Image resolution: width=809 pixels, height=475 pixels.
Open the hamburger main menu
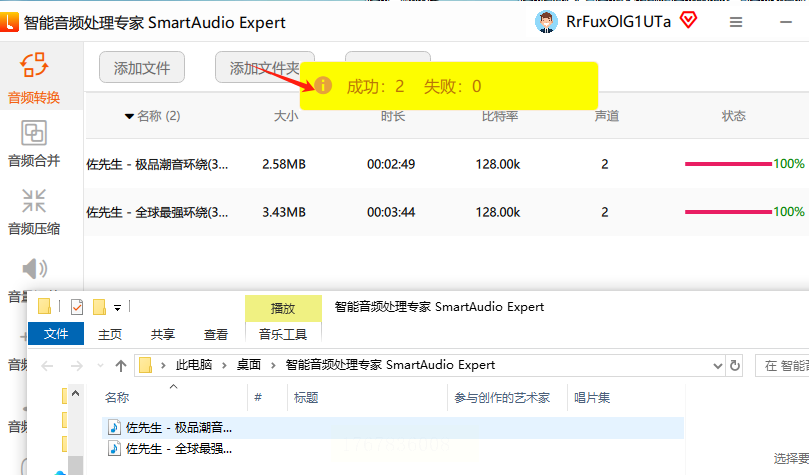pyautogui.click(x=736, y=22)
